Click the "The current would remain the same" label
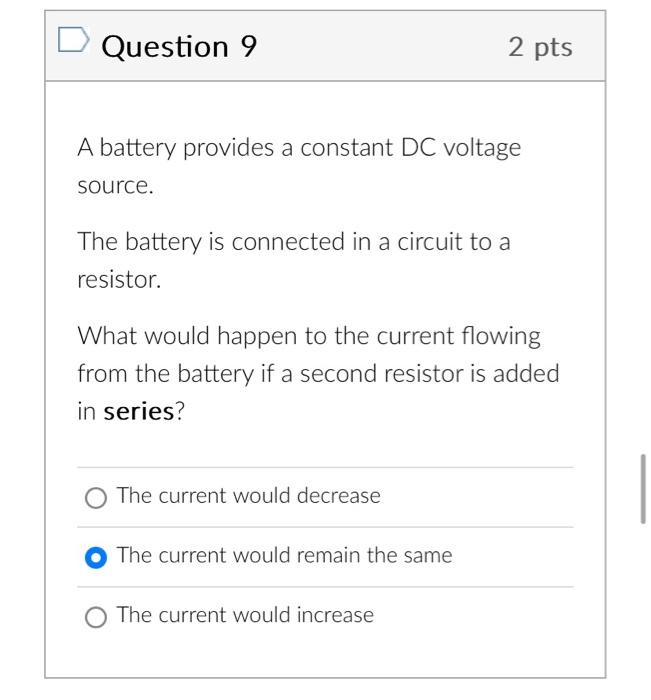Viewport: 651px width, 700px height. pos(284,555)
